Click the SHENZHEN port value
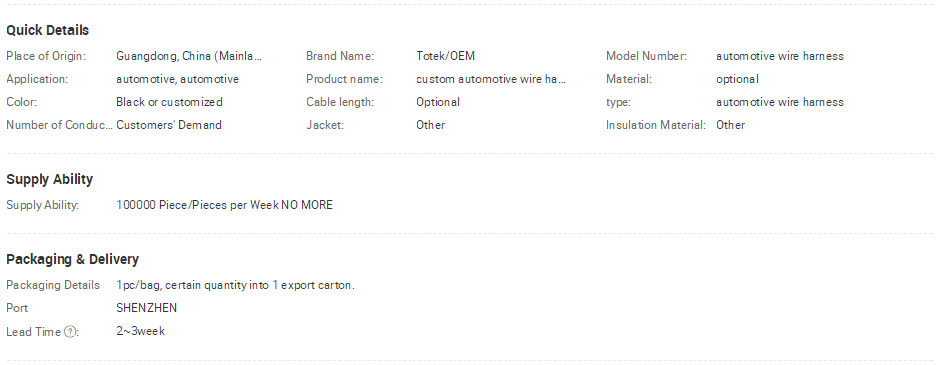This screenshot has width=939, height=365. pos(147,308)
